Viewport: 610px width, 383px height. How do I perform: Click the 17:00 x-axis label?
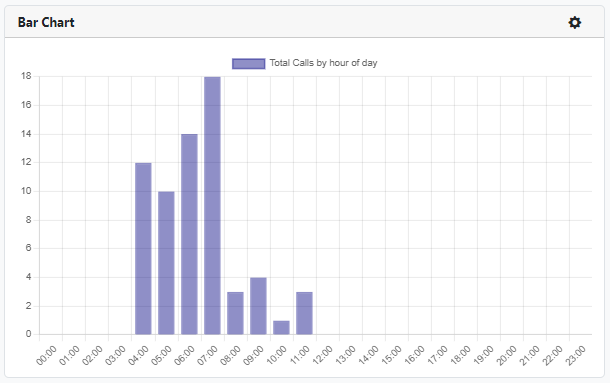coord(437,355)
